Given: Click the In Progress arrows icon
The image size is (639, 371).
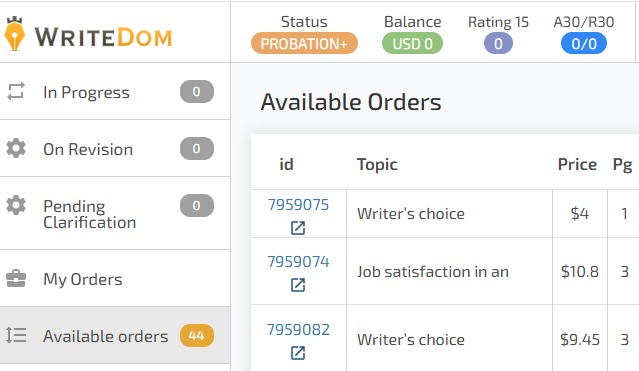Looking at the screenshot, I should click(16, 91).
